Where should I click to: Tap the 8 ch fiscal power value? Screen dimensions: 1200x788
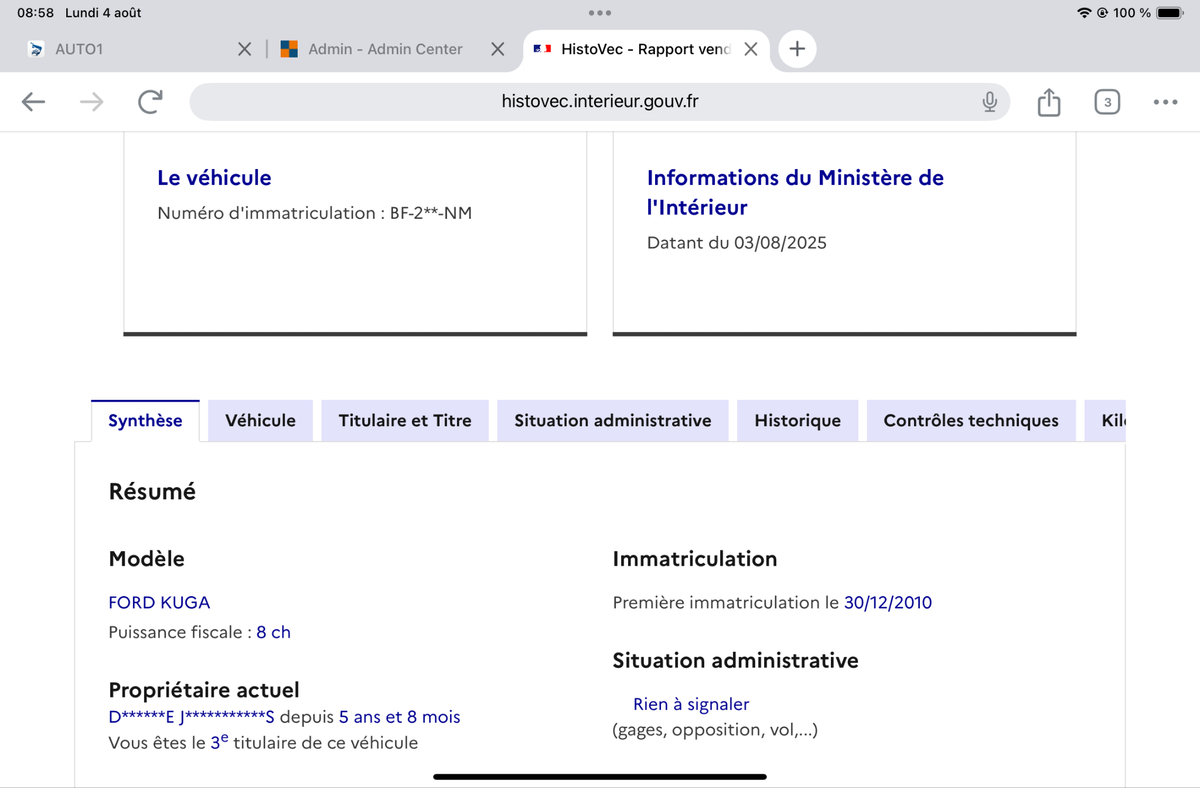coord(273,633)
